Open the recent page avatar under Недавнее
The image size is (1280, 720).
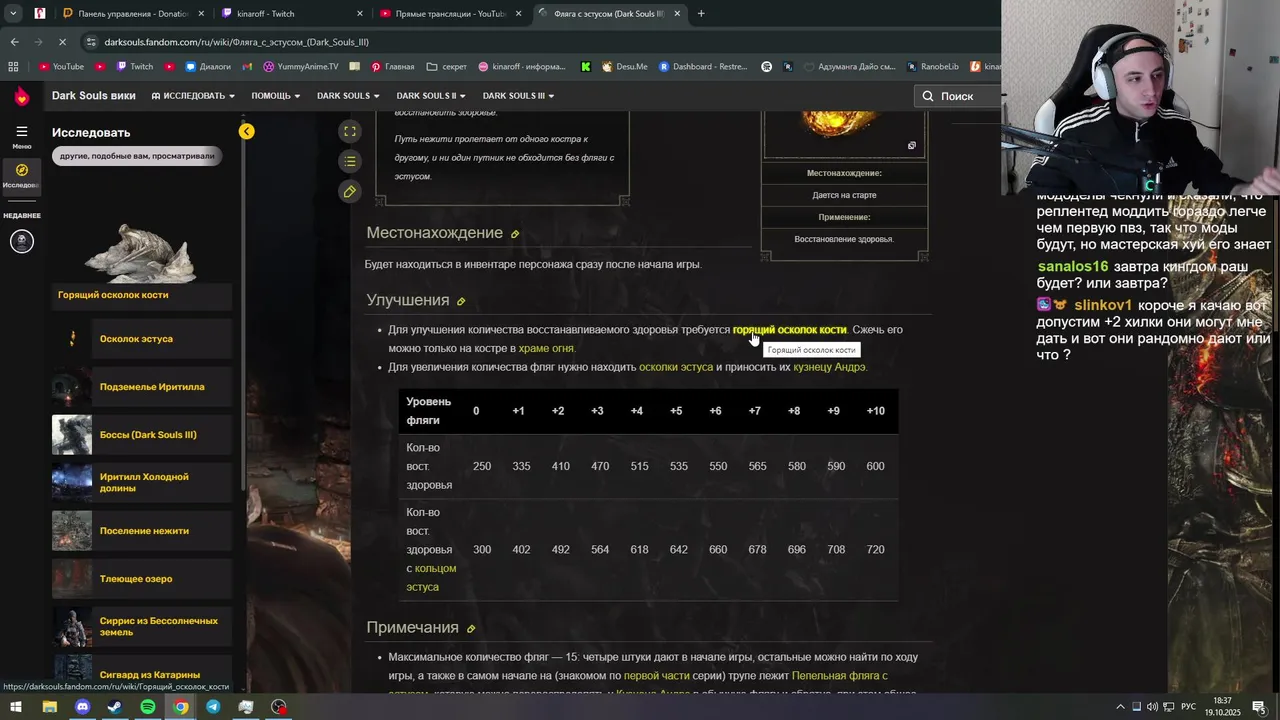click(22, 241)
